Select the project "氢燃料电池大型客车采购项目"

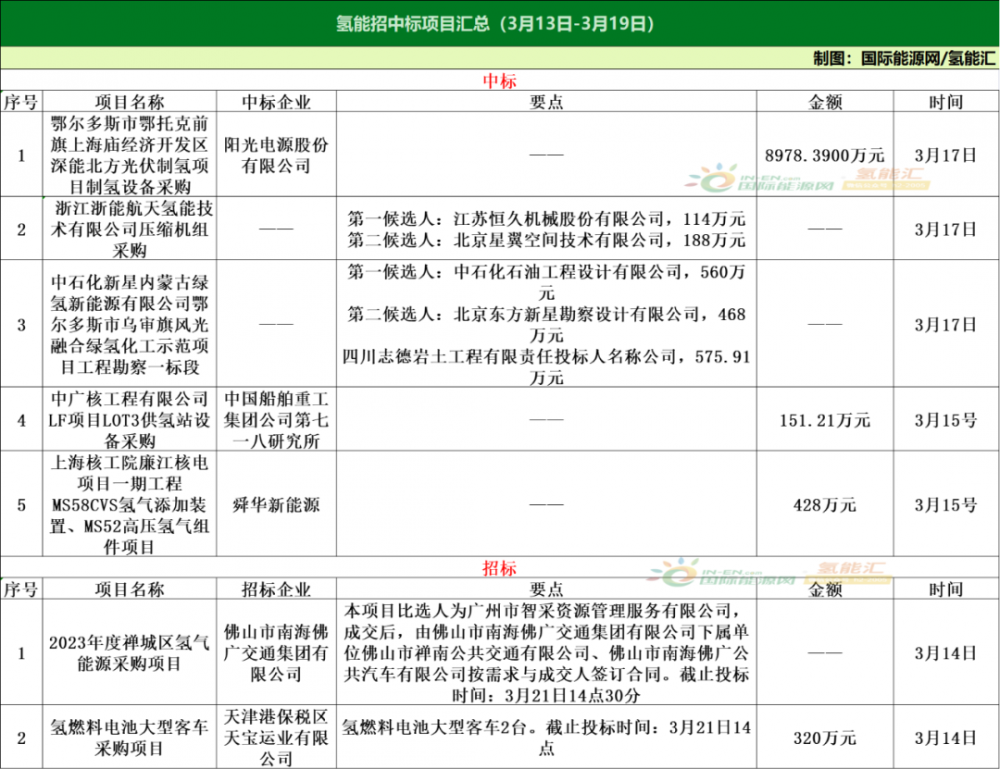[x=129, y=738]
